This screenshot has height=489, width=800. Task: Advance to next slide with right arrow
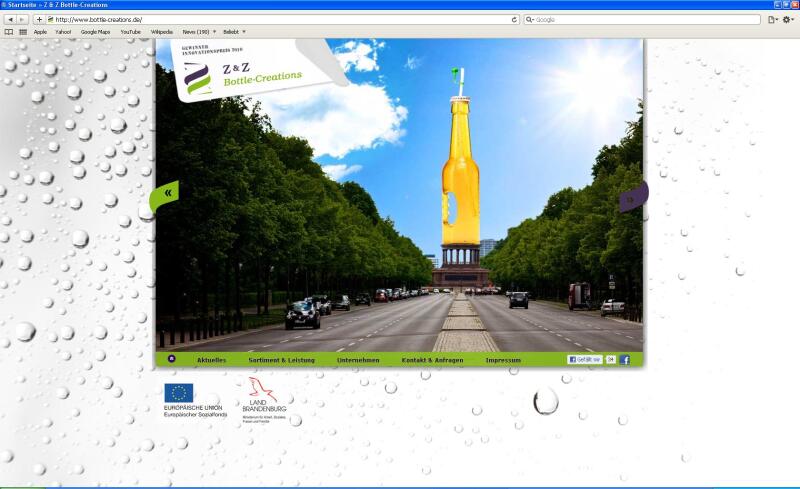coord(631,199)
